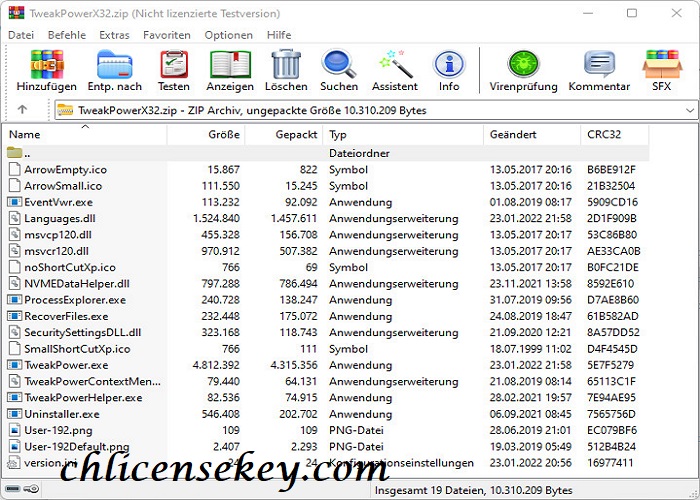Sort by the Größe column header
This screenshot has height=500, width=700.
[206, 134]
